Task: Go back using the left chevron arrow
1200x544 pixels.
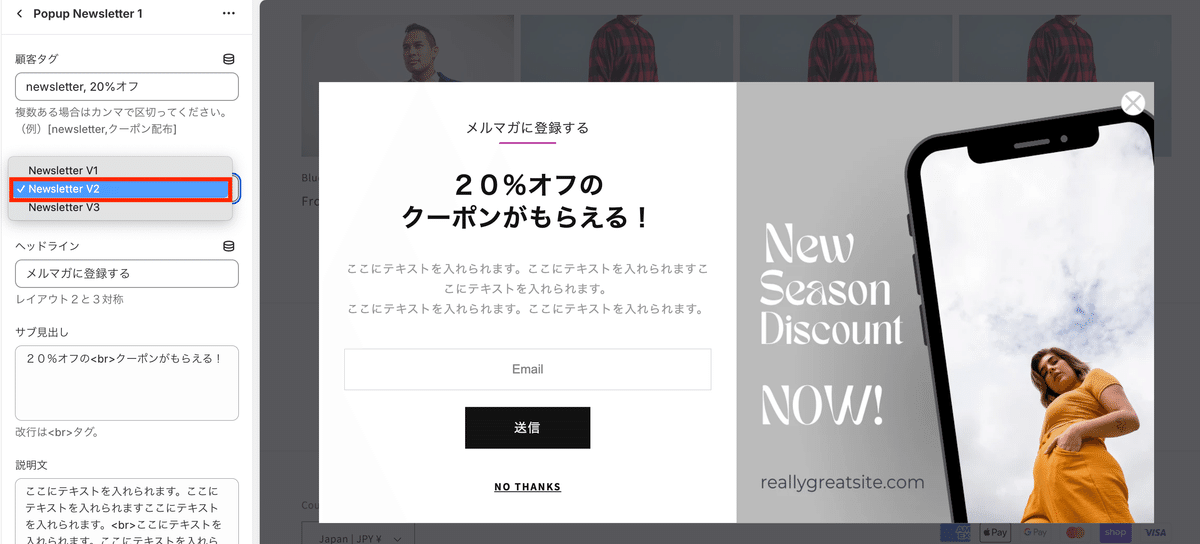Action: click(19, 14)
